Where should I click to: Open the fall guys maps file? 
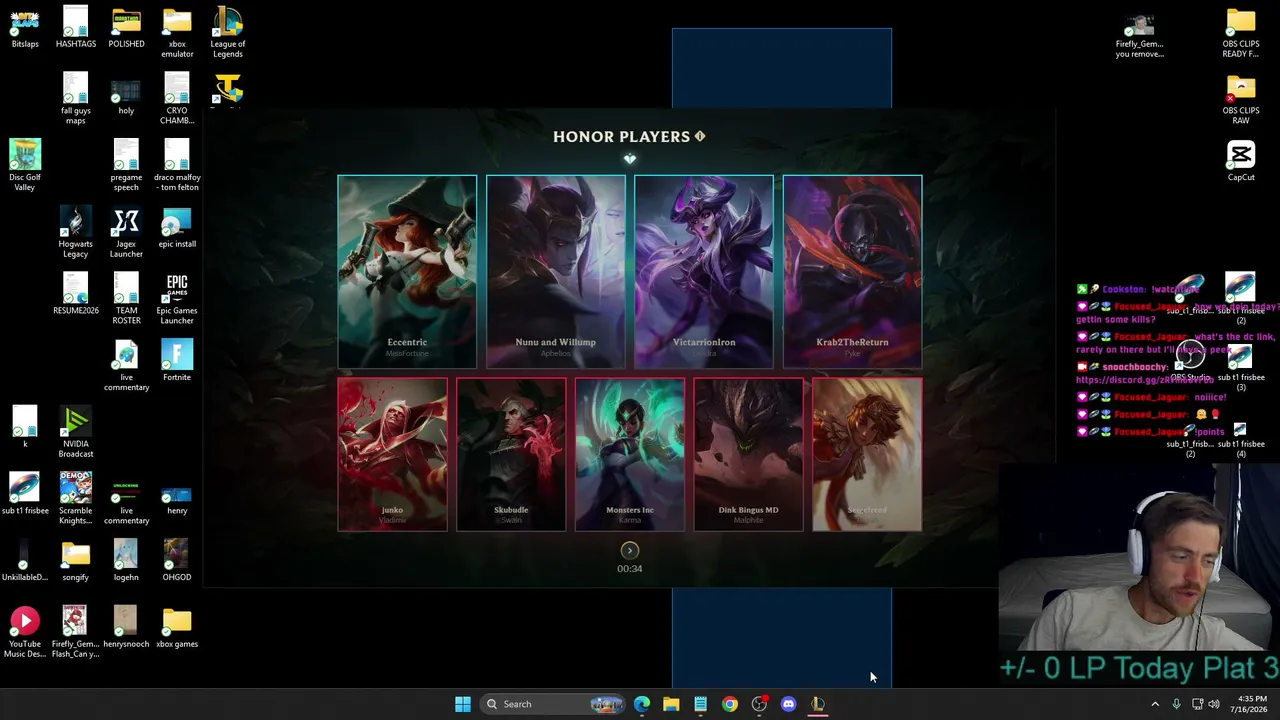pos(76,99)
